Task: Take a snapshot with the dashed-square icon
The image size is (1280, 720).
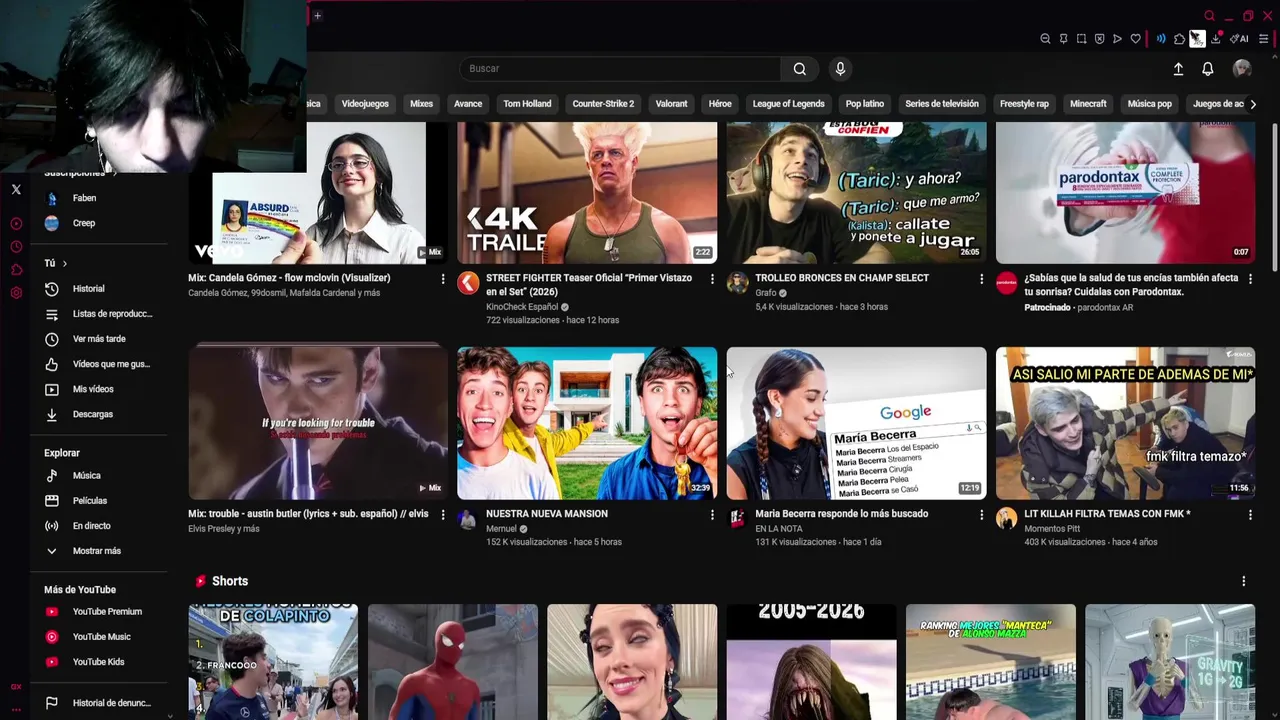Action: pyautogui.click(x=1081, y=39)
